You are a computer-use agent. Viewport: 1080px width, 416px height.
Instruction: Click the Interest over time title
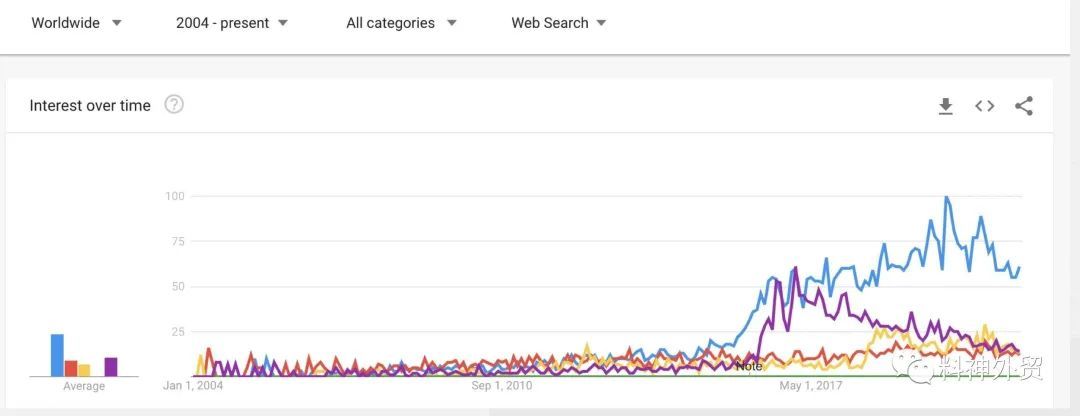coord(90,105)
